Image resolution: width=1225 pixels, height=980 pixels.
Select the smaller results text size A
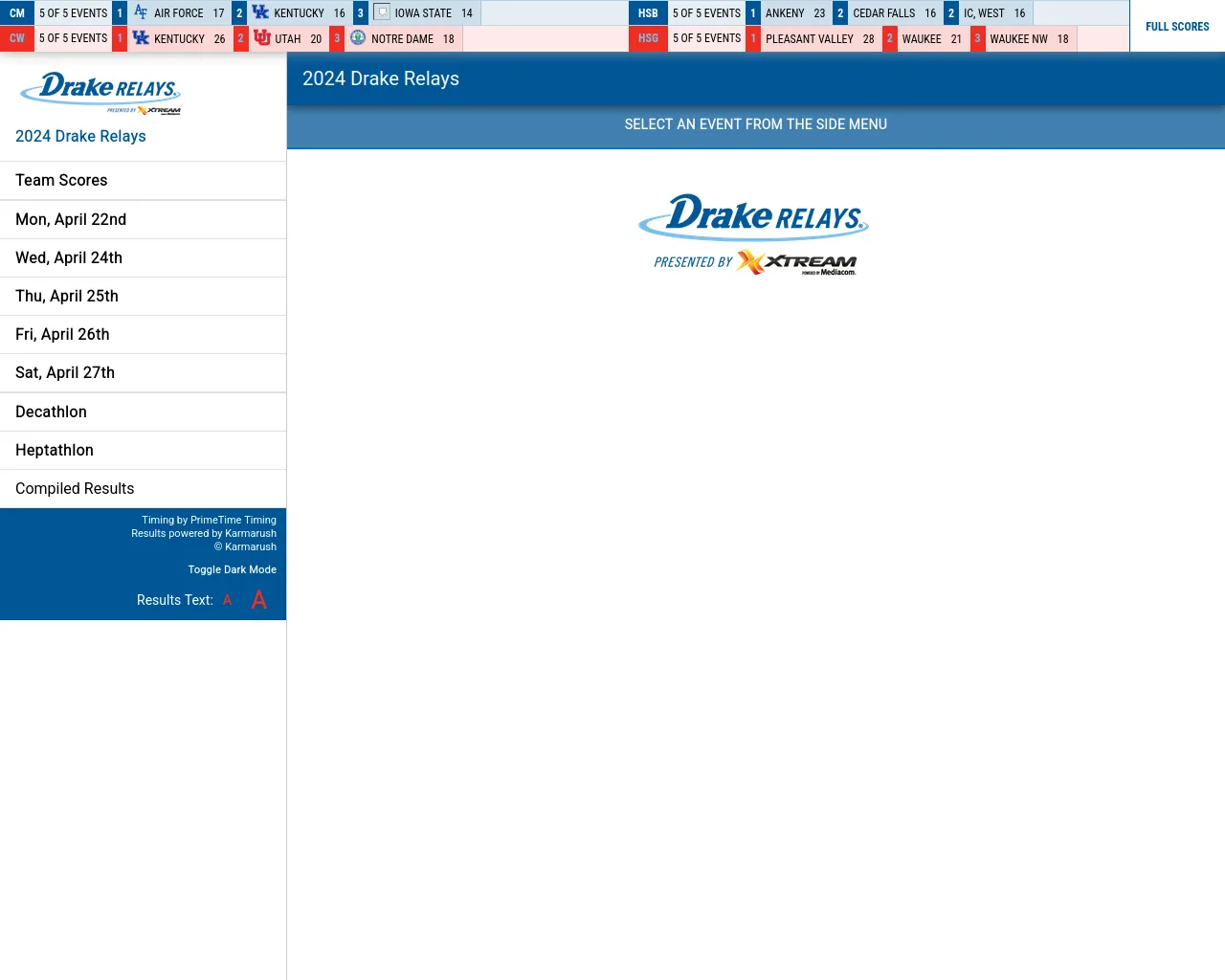[x=228, y=600]
